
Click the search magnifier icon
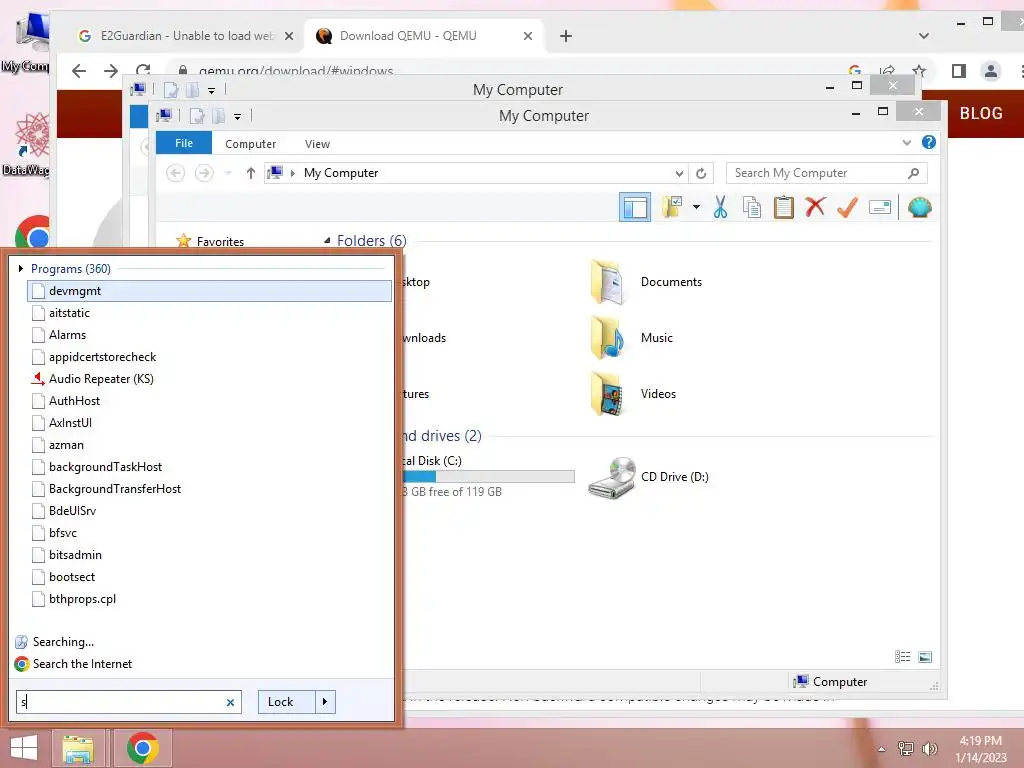tap(914, 173)
